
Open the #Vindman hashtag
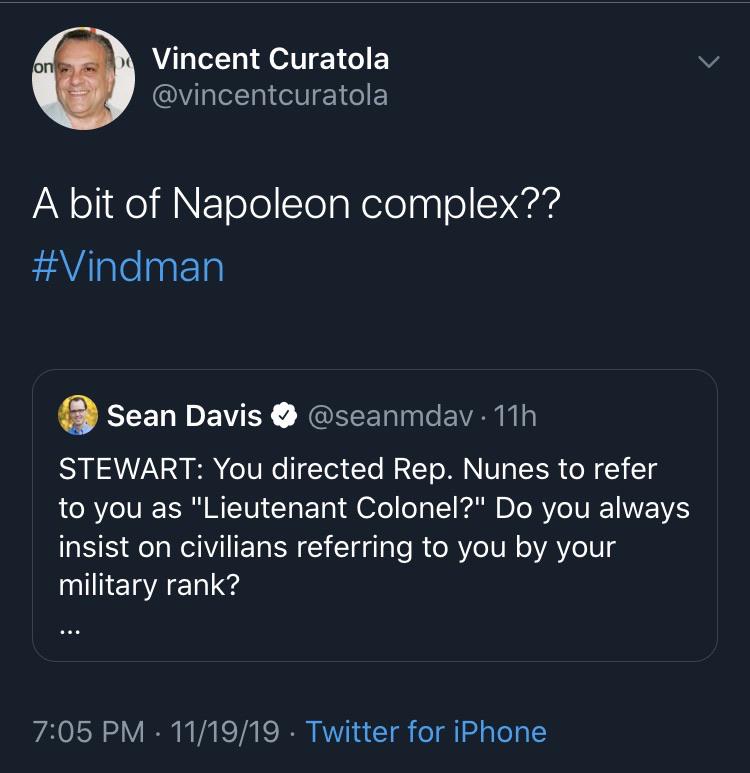[x=128, y=267]
